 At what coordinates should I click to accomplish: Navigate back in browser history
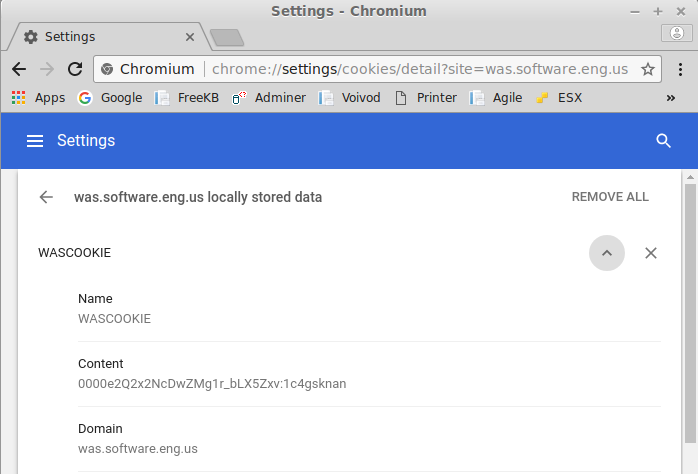(19, 69)
